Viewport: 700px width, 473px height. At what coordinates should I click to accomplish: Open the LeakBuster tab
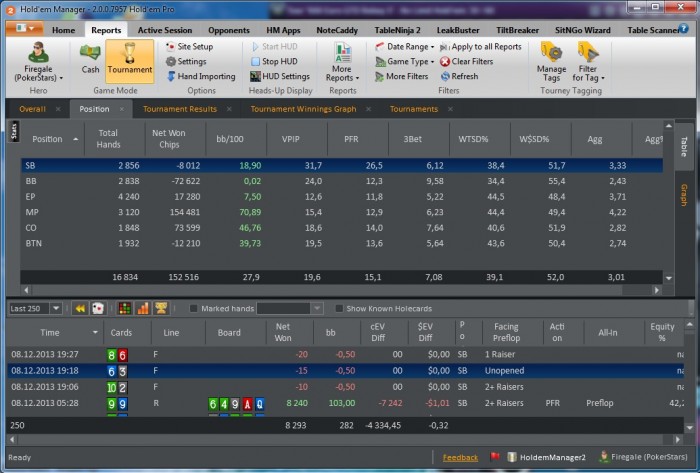[x=458, y=30]
